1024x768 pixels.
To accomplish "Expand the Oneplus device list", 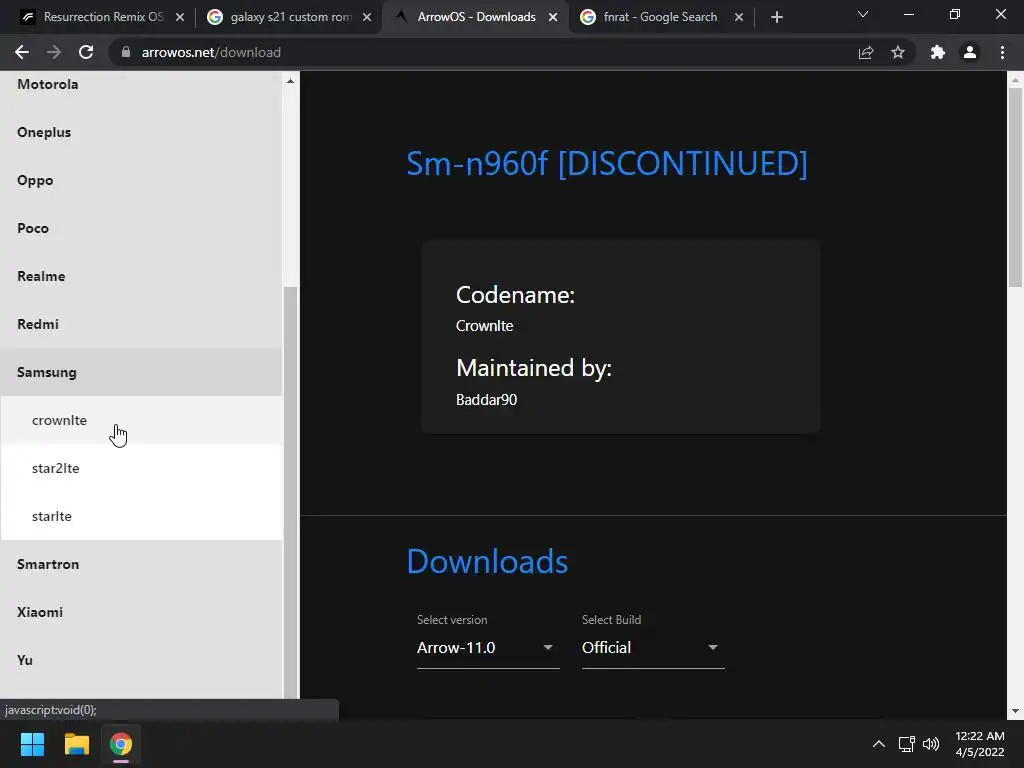I will tap(141, 132).
